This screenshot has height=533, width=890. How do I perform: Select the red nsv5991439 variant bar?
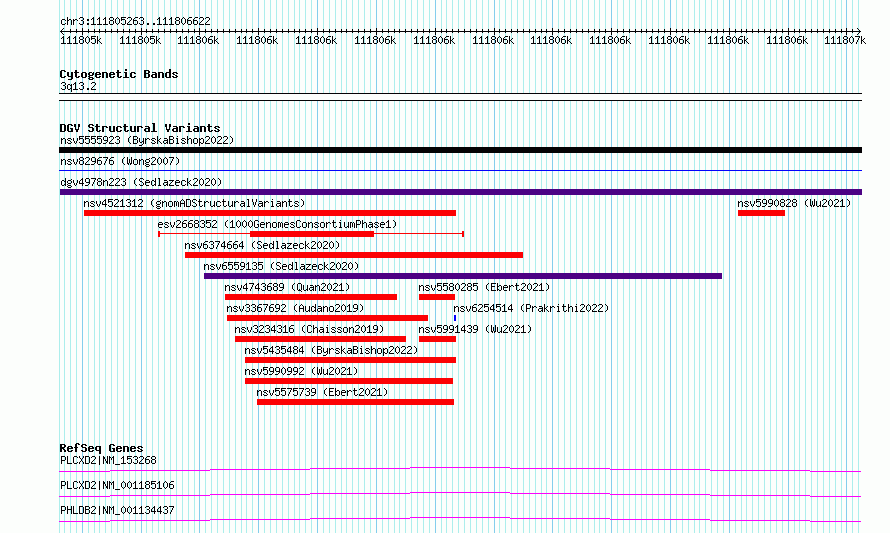pyautogui.click(x=437, y=339)
